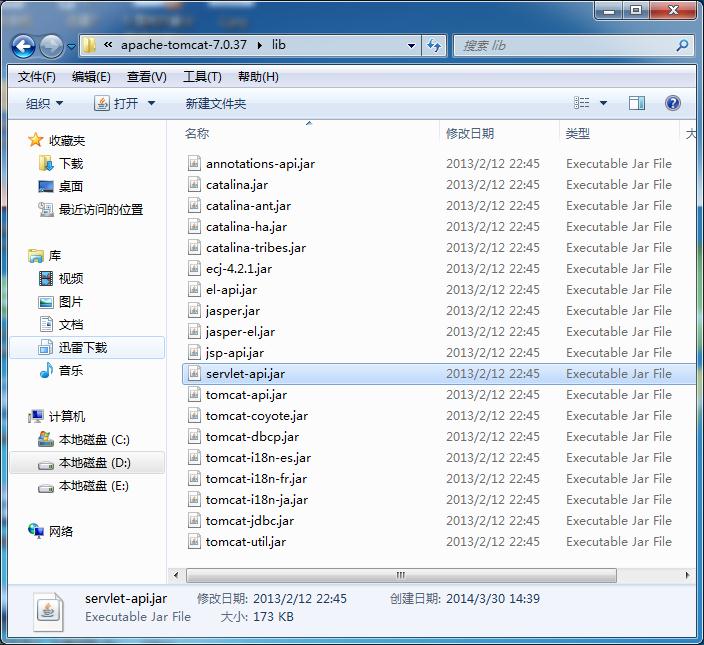Click the magnifier search icon
Screen dimensions: 704x645
tap(682, 45)
